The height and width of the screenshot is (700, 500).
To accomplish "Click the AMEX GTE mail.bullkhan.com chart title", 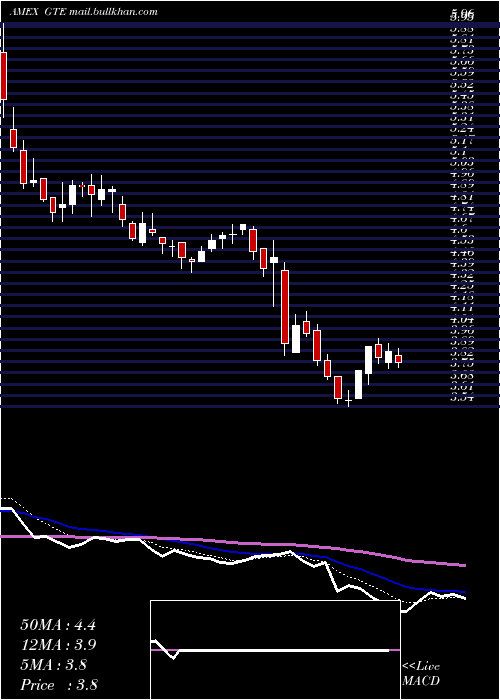I will point(84,12).
